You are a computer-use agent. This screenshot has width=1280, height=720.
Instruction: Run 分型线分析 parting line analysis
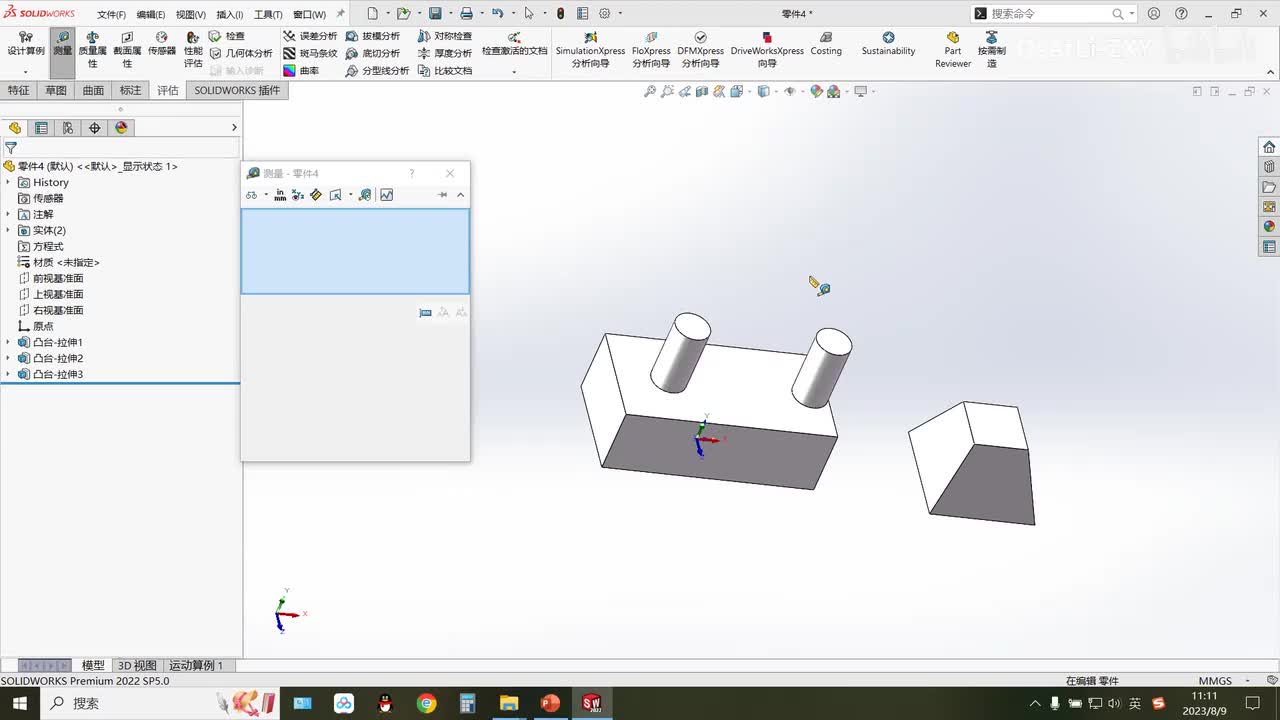point(377,71)
